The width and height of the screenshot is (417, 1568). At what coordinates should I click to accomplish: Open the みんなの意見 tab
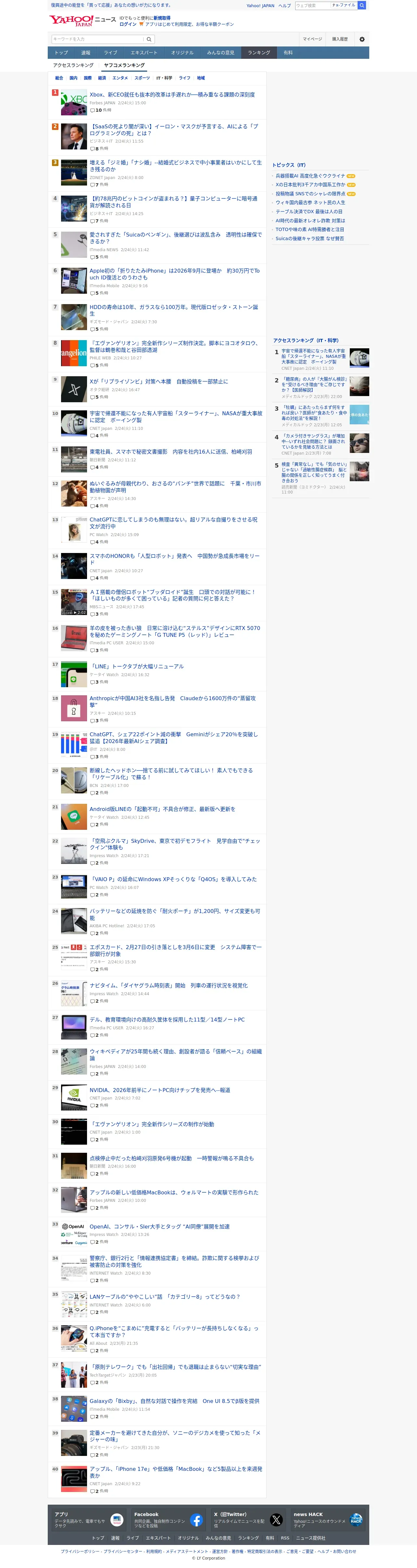(x=221, y=53)
